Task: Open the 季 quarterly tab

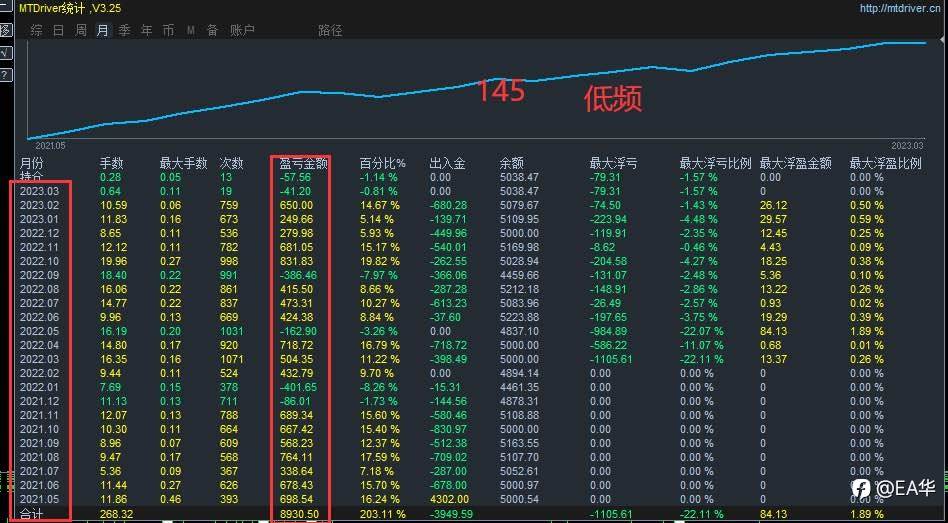Action: click(x=125, y=30)
